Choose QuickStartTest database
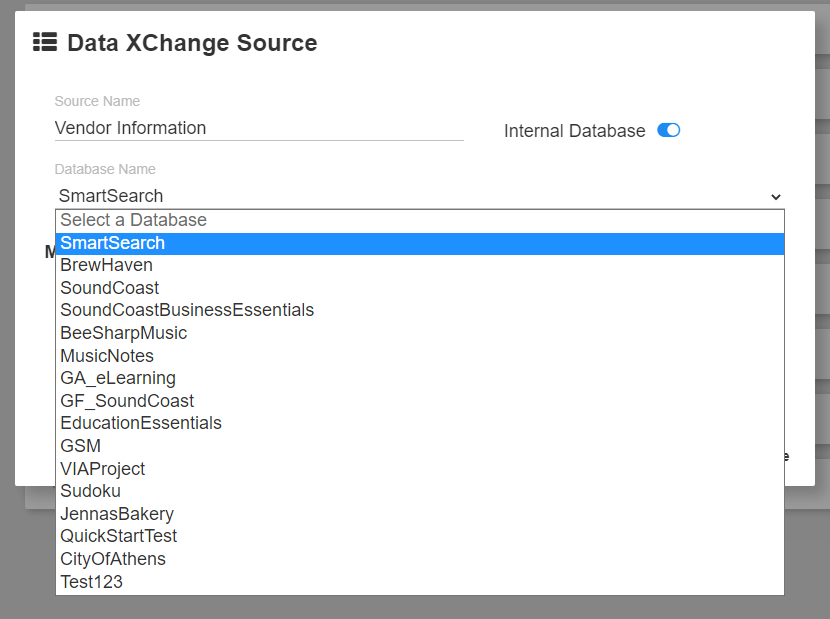This screenshot has width=830, height=619. point(118,536)
